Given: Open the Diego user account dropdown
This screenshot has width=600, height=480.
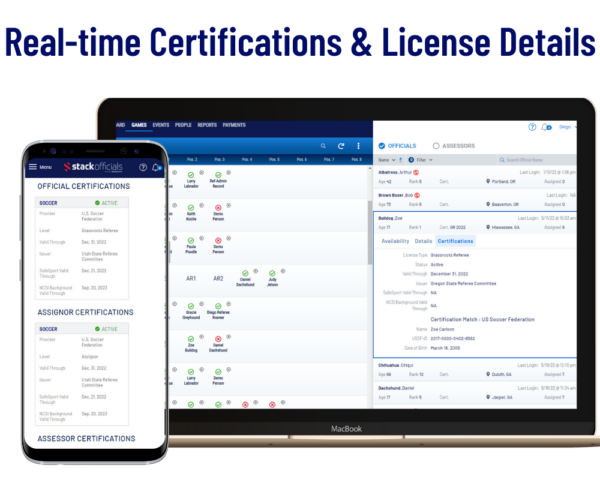Looking at the screenshot, I should 566,127.
